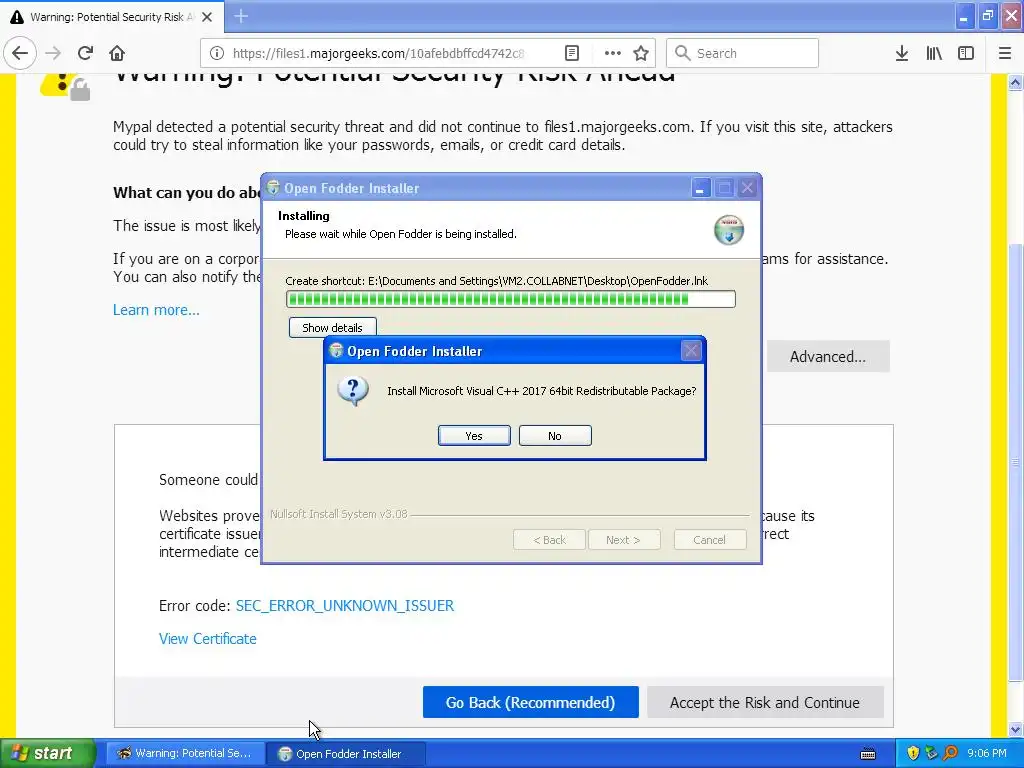Image resolution: width=1024 pixels, height=768 pixels.
Task: Reload the current browser page
Action: [x=86, y=54]
